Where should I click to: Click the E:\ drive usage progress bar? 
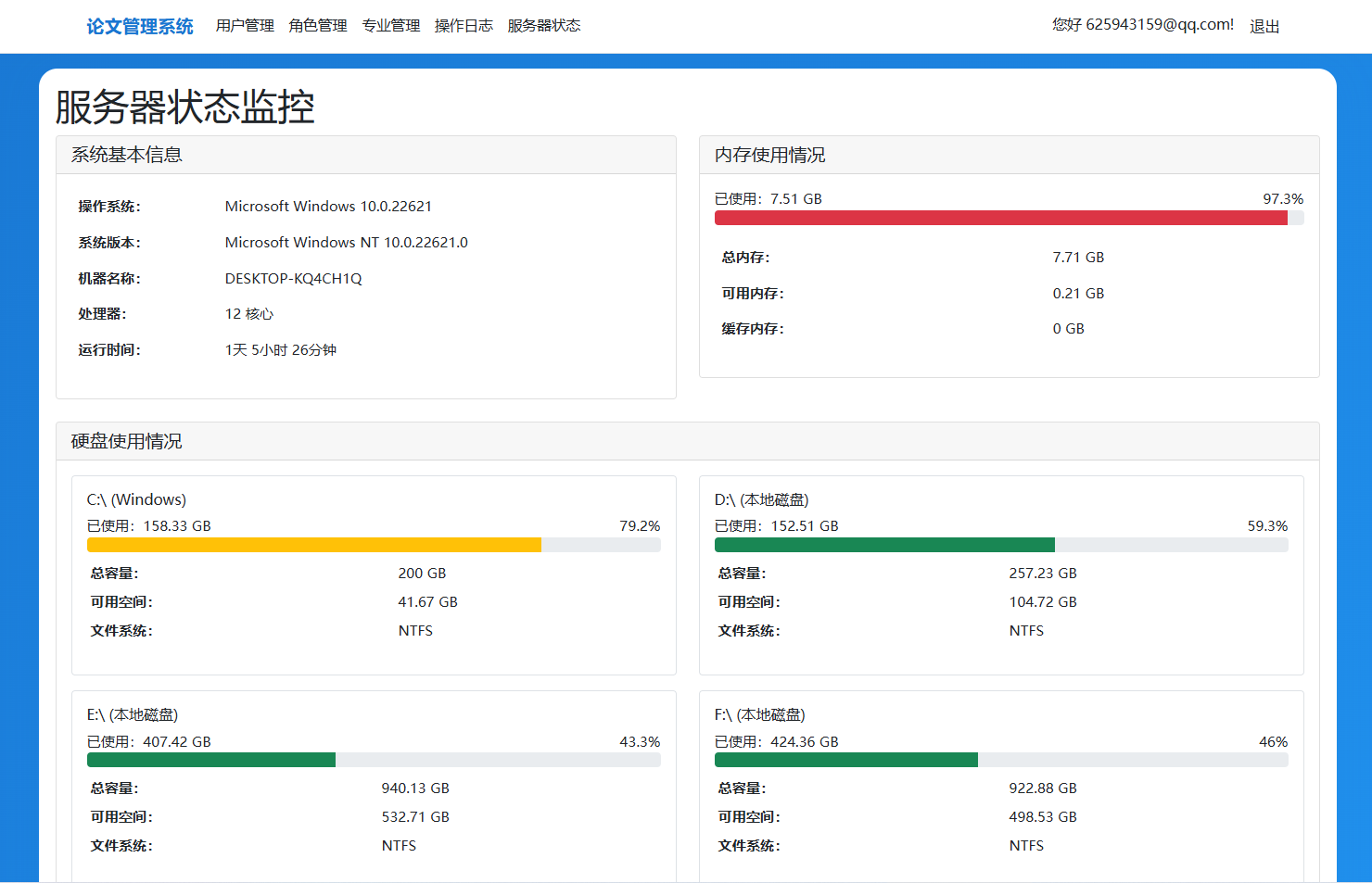pyautogui.click(x=211, y=760)
